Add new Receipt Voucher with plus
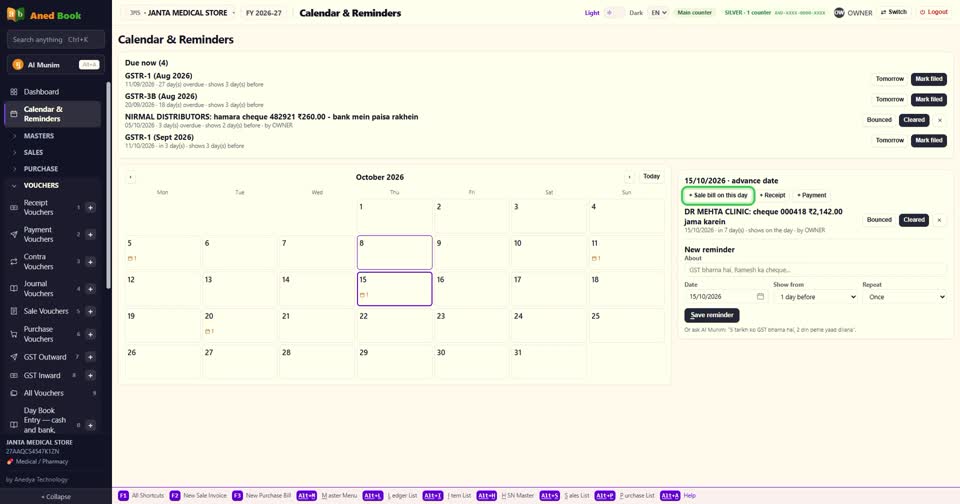 91,208
